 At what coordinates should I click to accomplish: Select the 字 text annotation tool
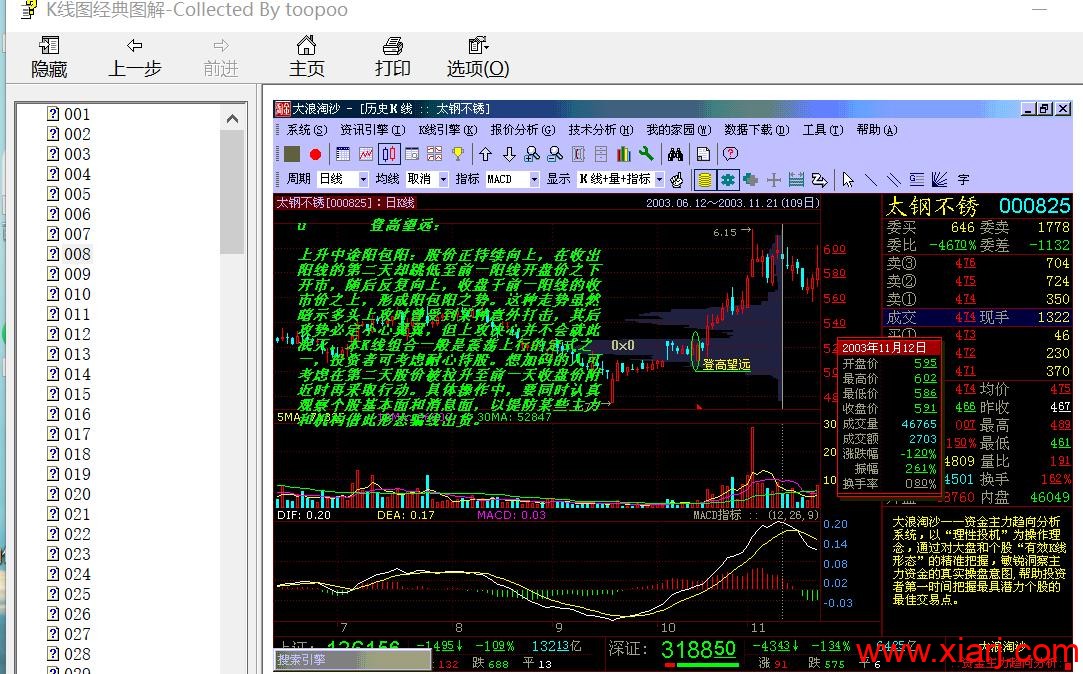pos(963,180)
